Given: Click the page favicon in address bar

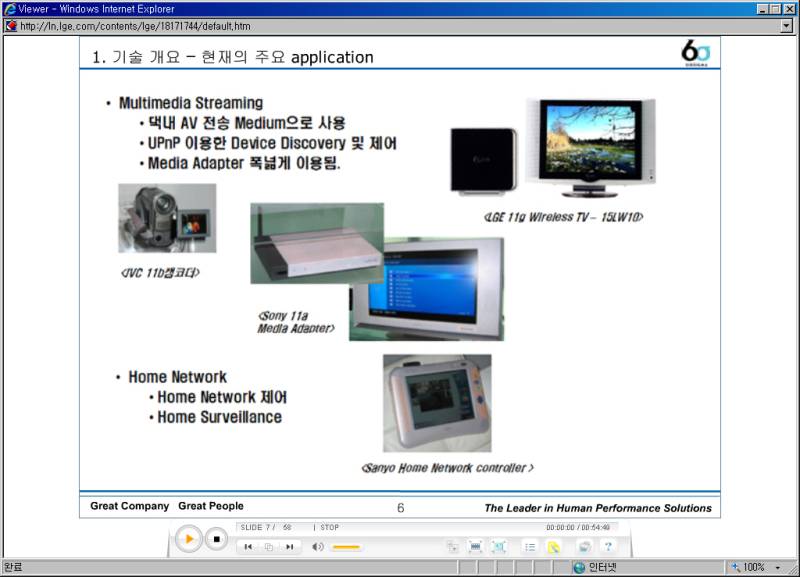Looking at the screenshot, I should 11,26.
